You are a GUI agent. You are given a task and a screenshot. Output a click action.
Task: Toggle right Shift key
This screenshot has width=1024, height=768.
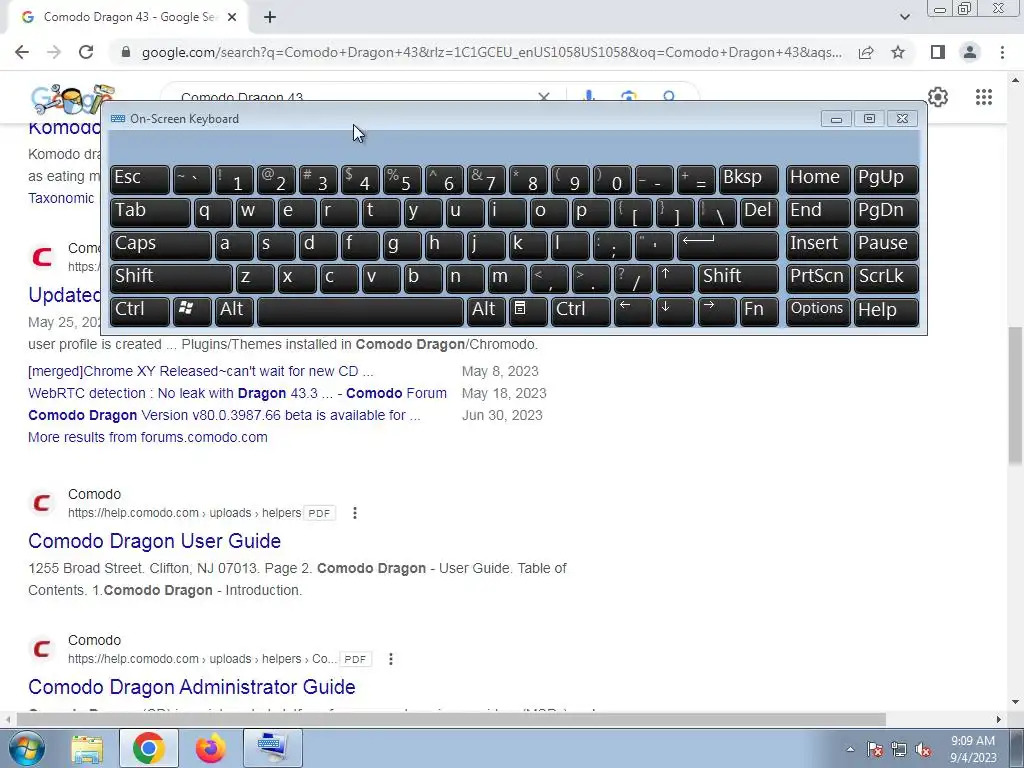[x=738, y=279]
